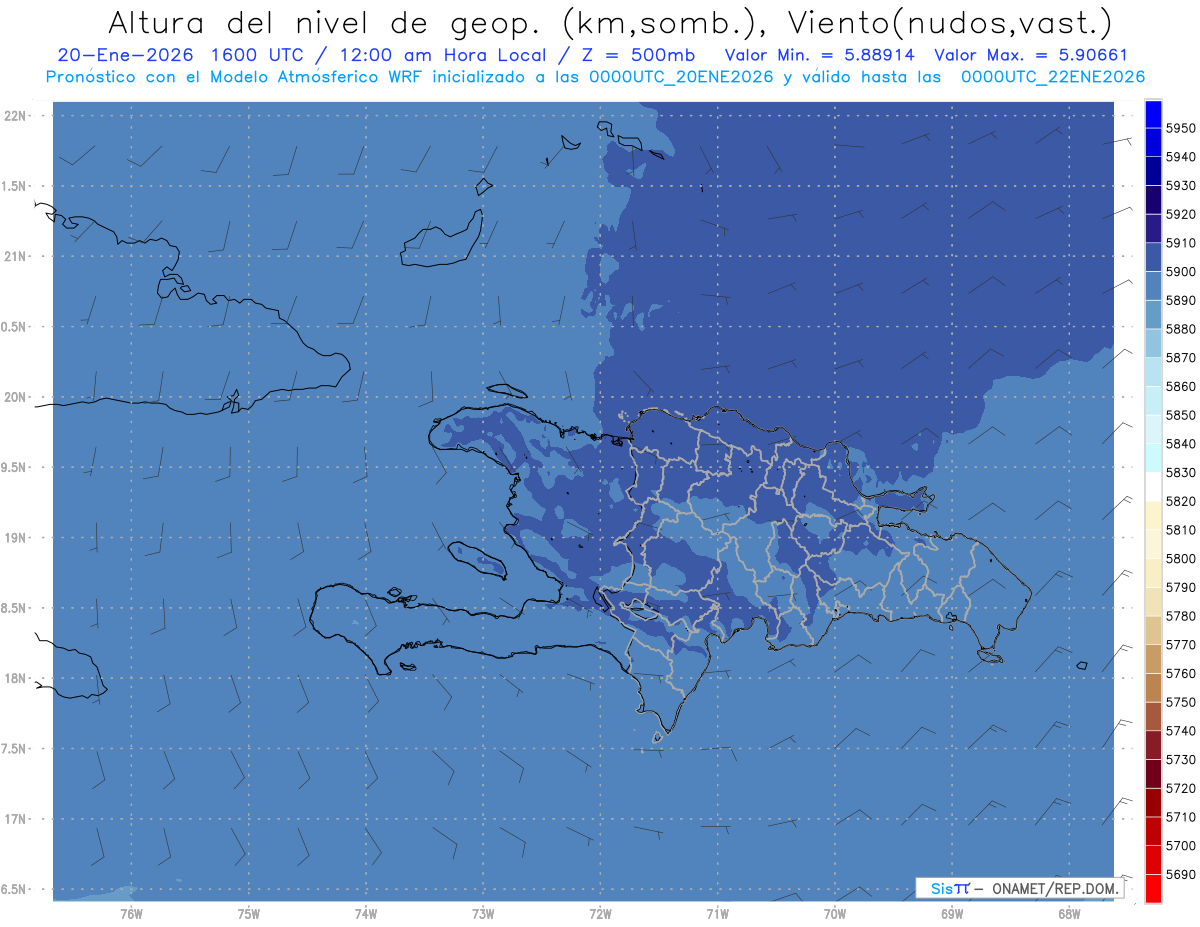This screenshot has width=1200, height=927.
Task: Click the legend swatch between 5900 and 5910
Action: click(1153, 257)
